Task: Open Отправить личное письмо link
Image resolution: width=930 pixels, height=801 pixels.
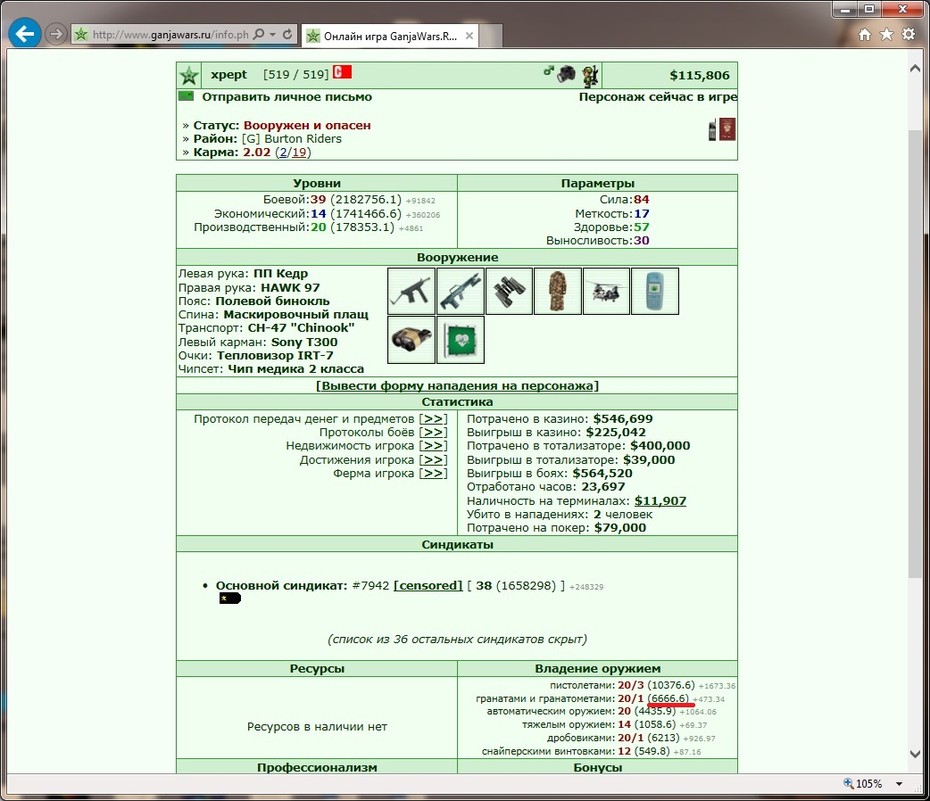Action: 287,97
